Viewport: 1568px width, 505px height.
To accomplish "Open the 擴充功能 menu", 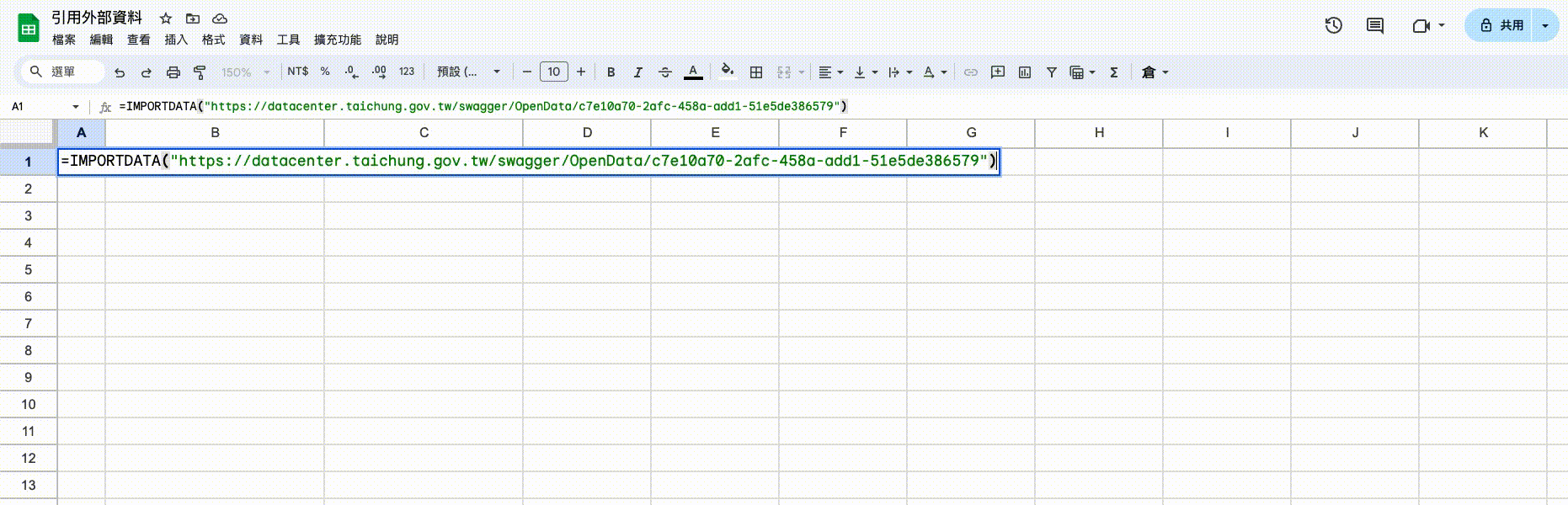I will tap(338, 40).
